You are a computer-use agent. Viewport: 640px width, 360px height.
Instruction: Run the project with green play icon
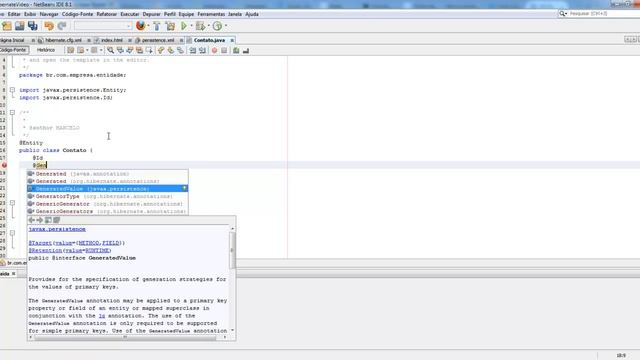tap(184, 26)
